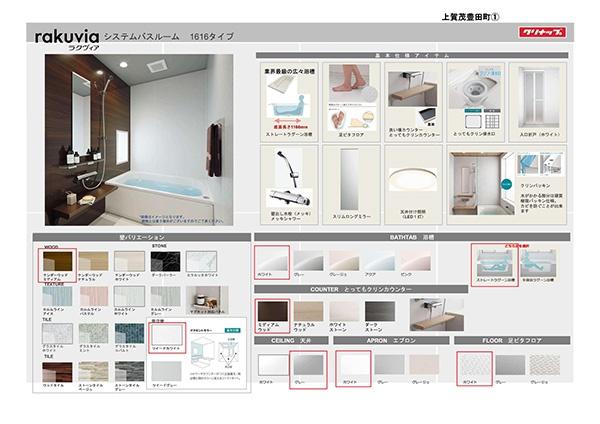Select the greige bathtub color
Screen dimensions: 600x424
click(344, 262)
